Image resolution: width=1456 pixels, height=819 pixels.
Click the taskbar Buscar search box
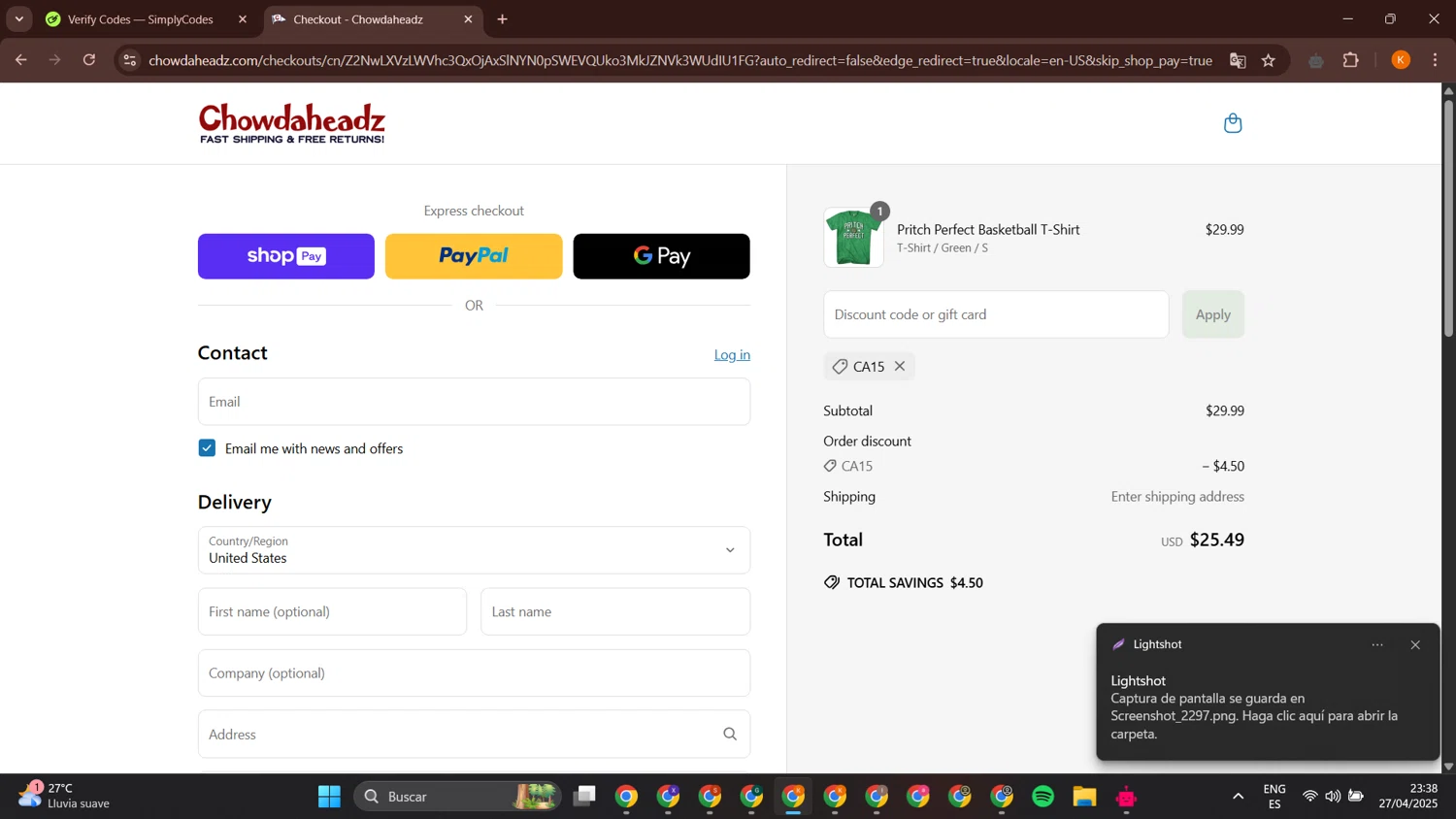coord(458,797)
